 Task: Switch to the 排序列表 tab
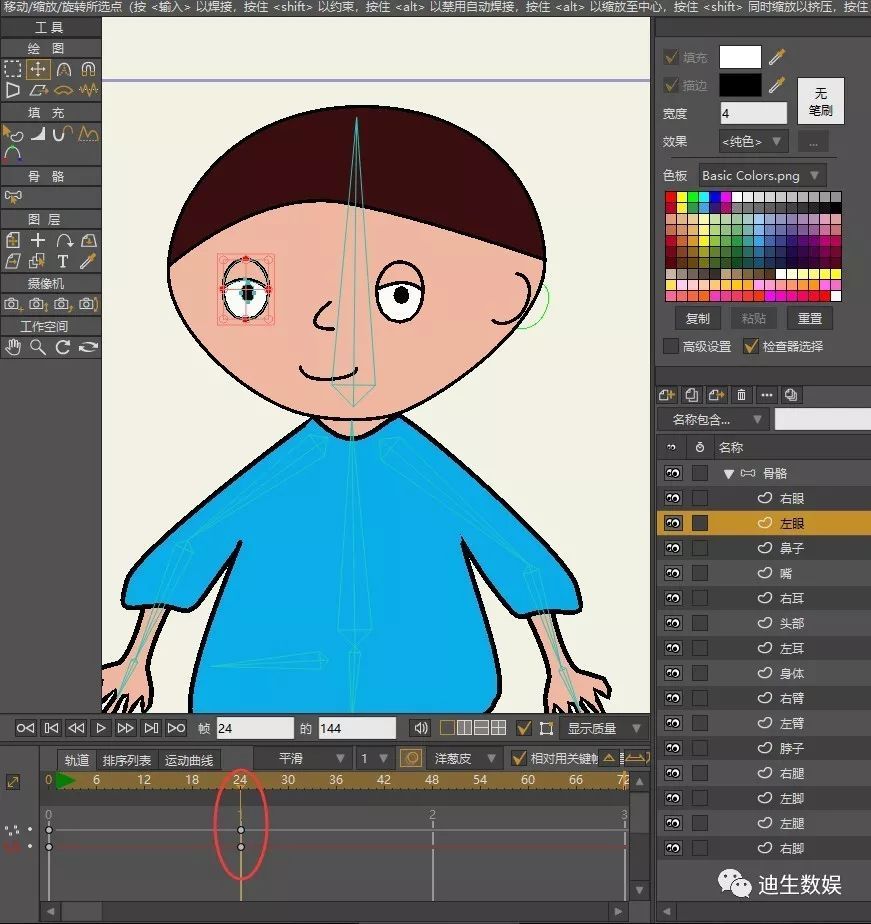click(x=127, y=760)
